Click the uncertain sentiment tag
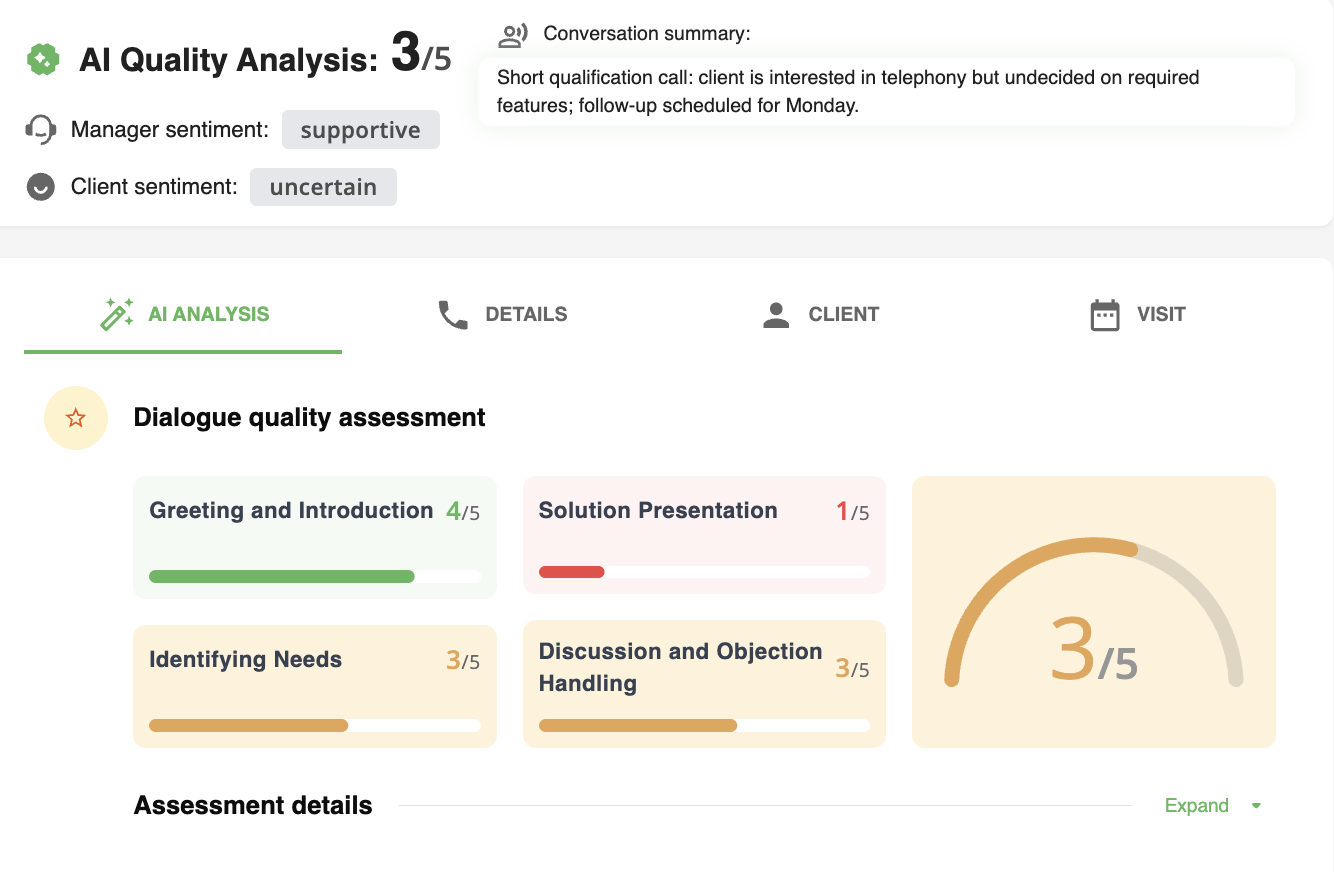The height and width of the screenshot is (872, 1334). 323,187
